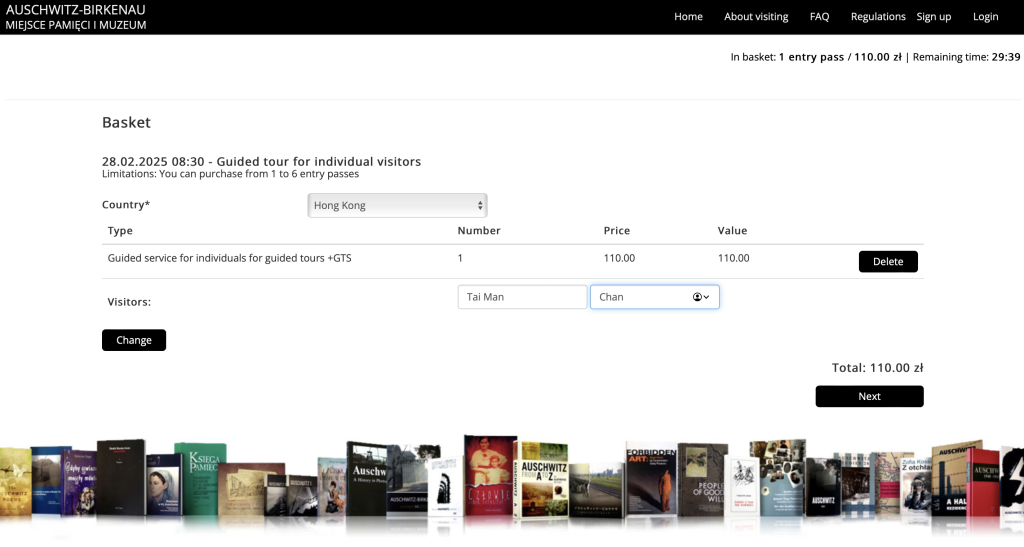Select the Auschwitz A History in Photographs book
Screen dimensions: 1024x547
click(368, 477)
